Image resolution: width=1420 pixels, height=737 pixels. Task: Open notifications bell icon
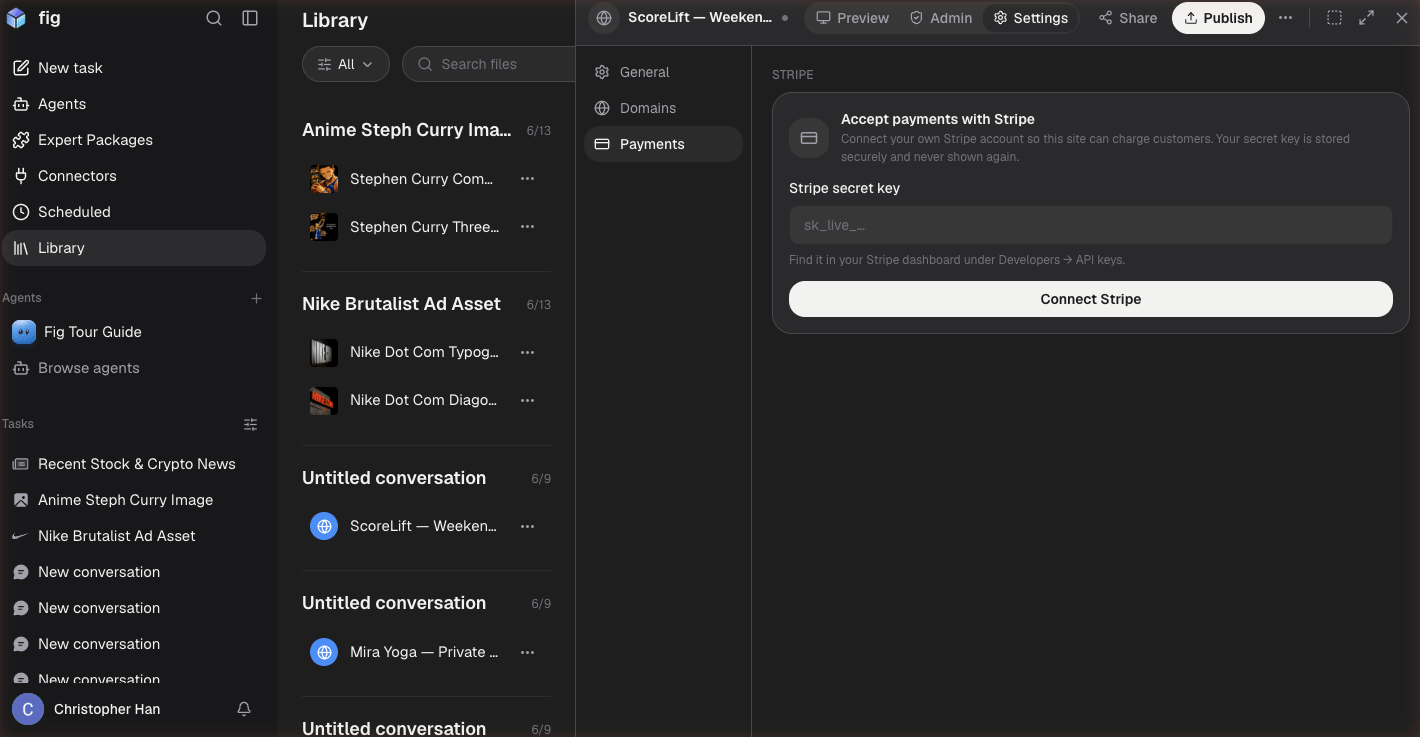point(244,709)
